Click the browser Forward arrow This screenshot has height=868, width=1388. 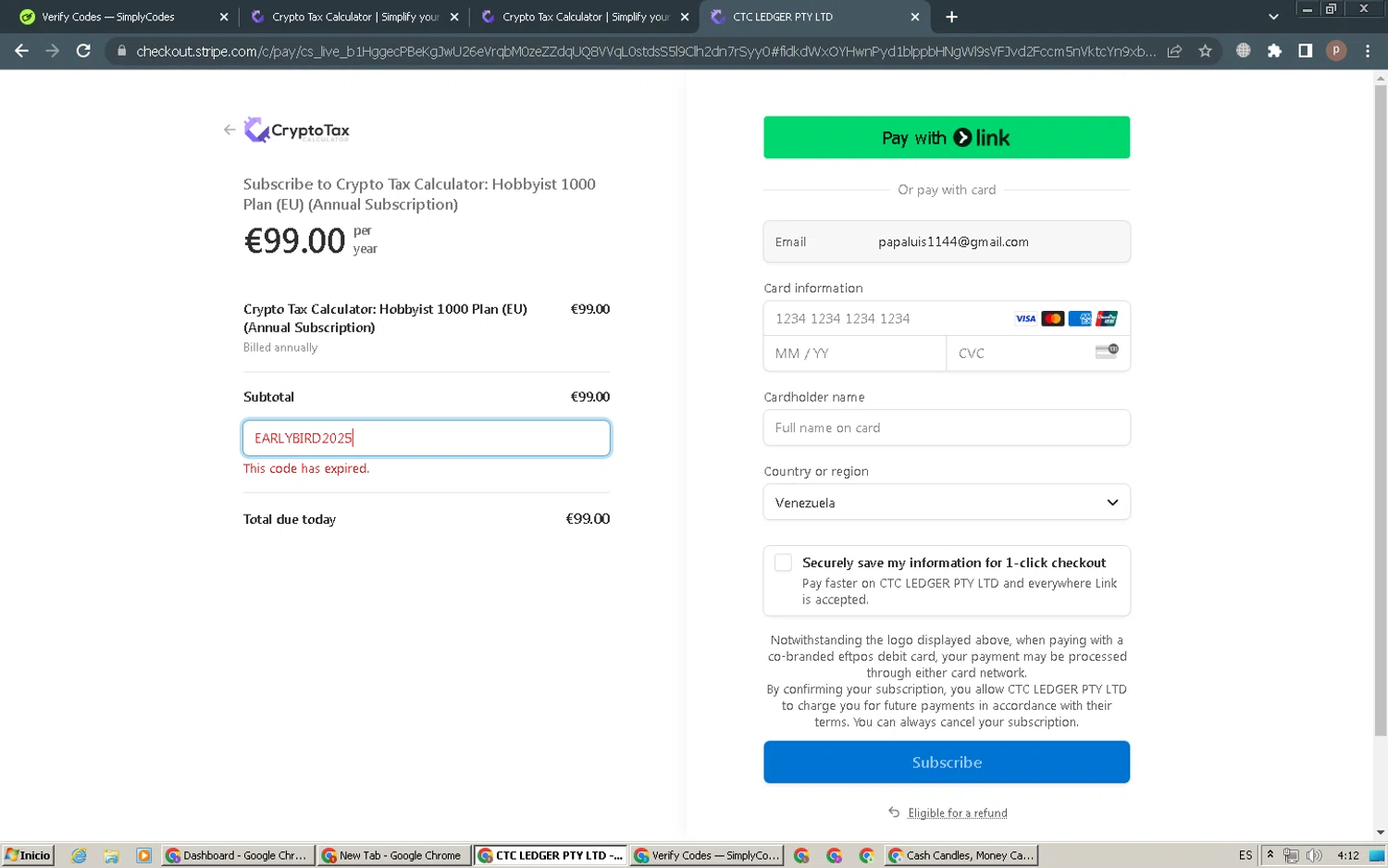pyautogui.click(x=52, y=51)
